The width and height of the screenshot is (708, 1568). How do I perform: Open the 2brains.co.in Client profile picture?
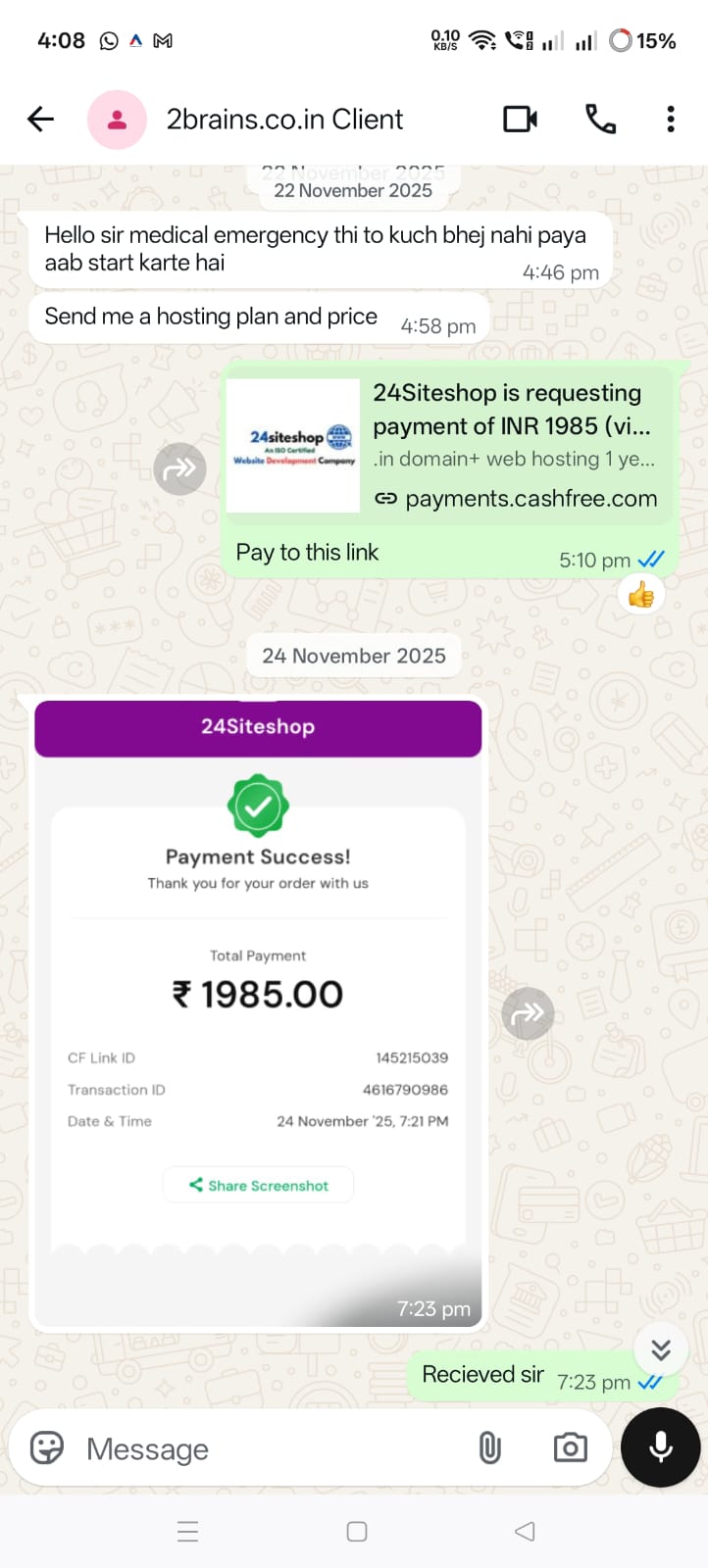pos(117,120)
